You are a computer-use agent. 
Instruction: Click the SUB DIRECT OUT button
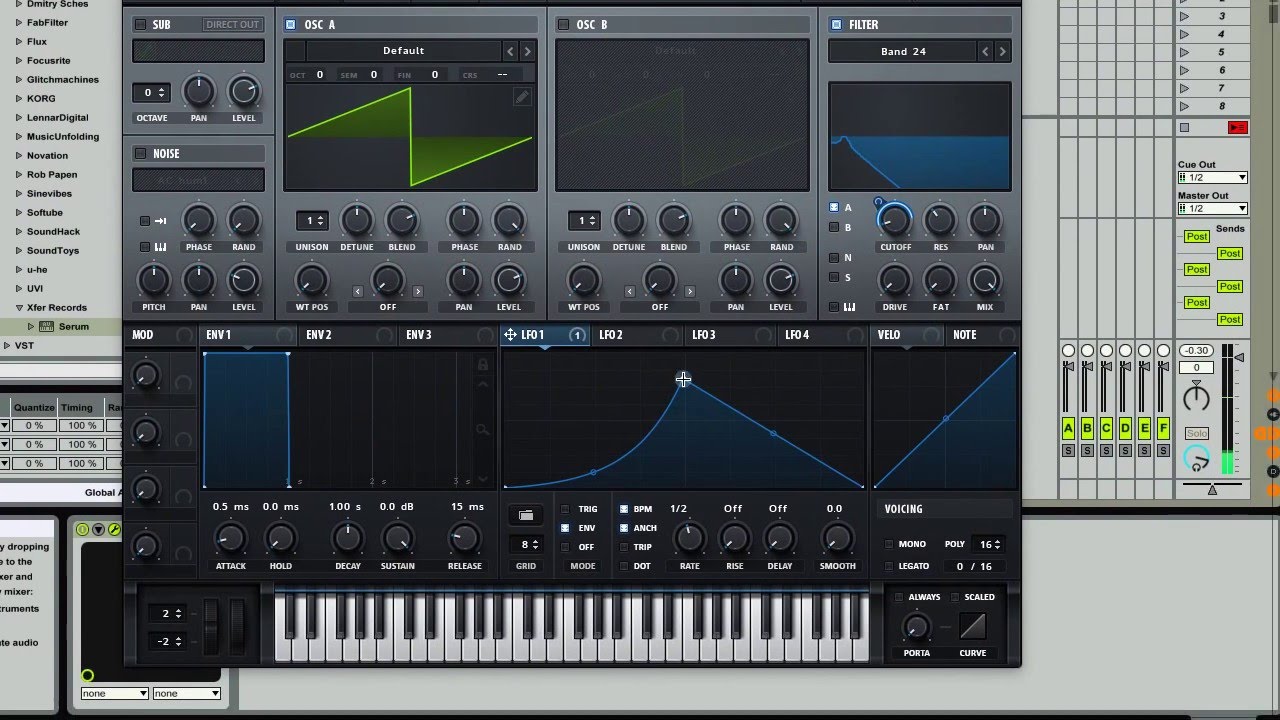point(232,25)
